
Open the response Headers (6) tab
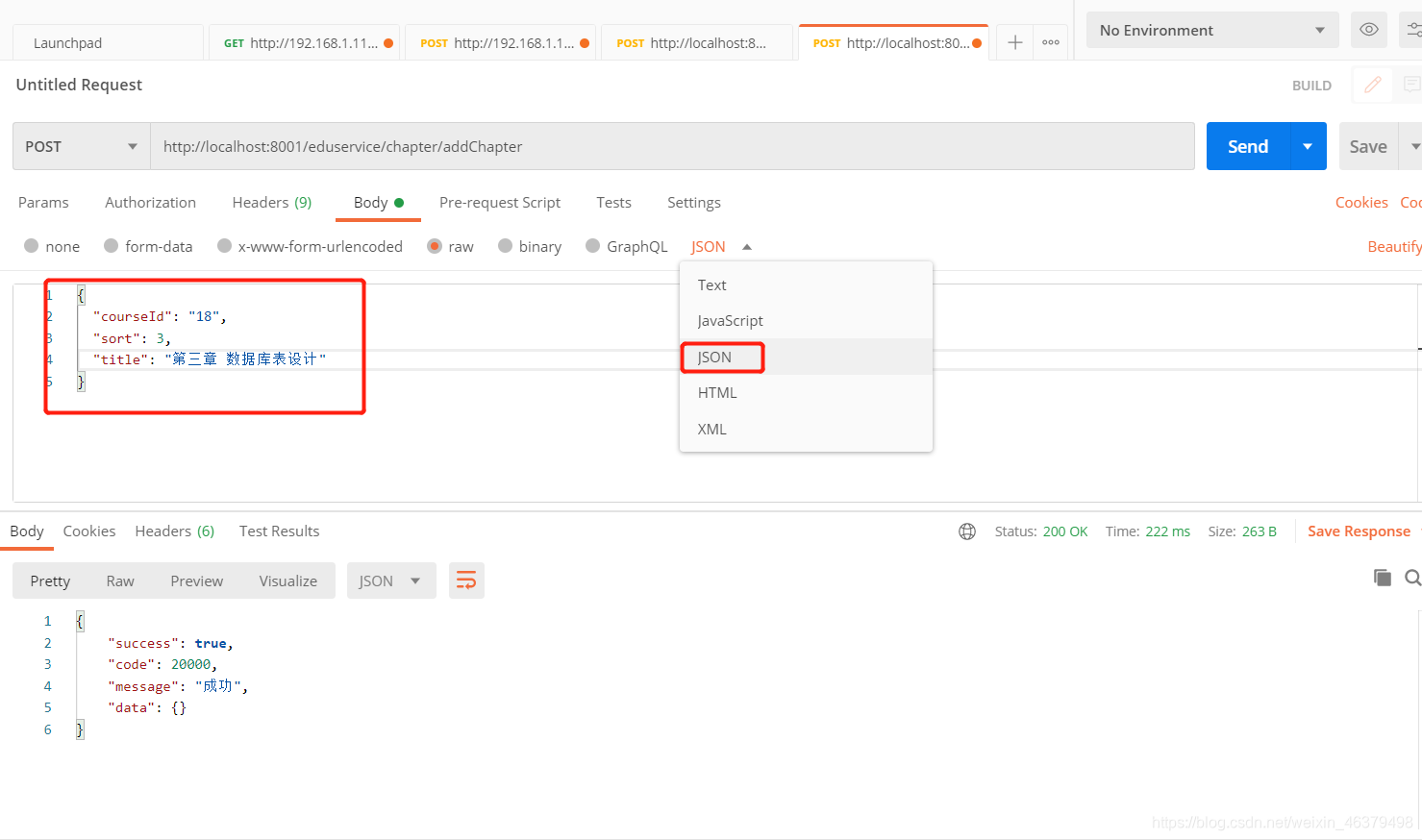pos(175,531)
